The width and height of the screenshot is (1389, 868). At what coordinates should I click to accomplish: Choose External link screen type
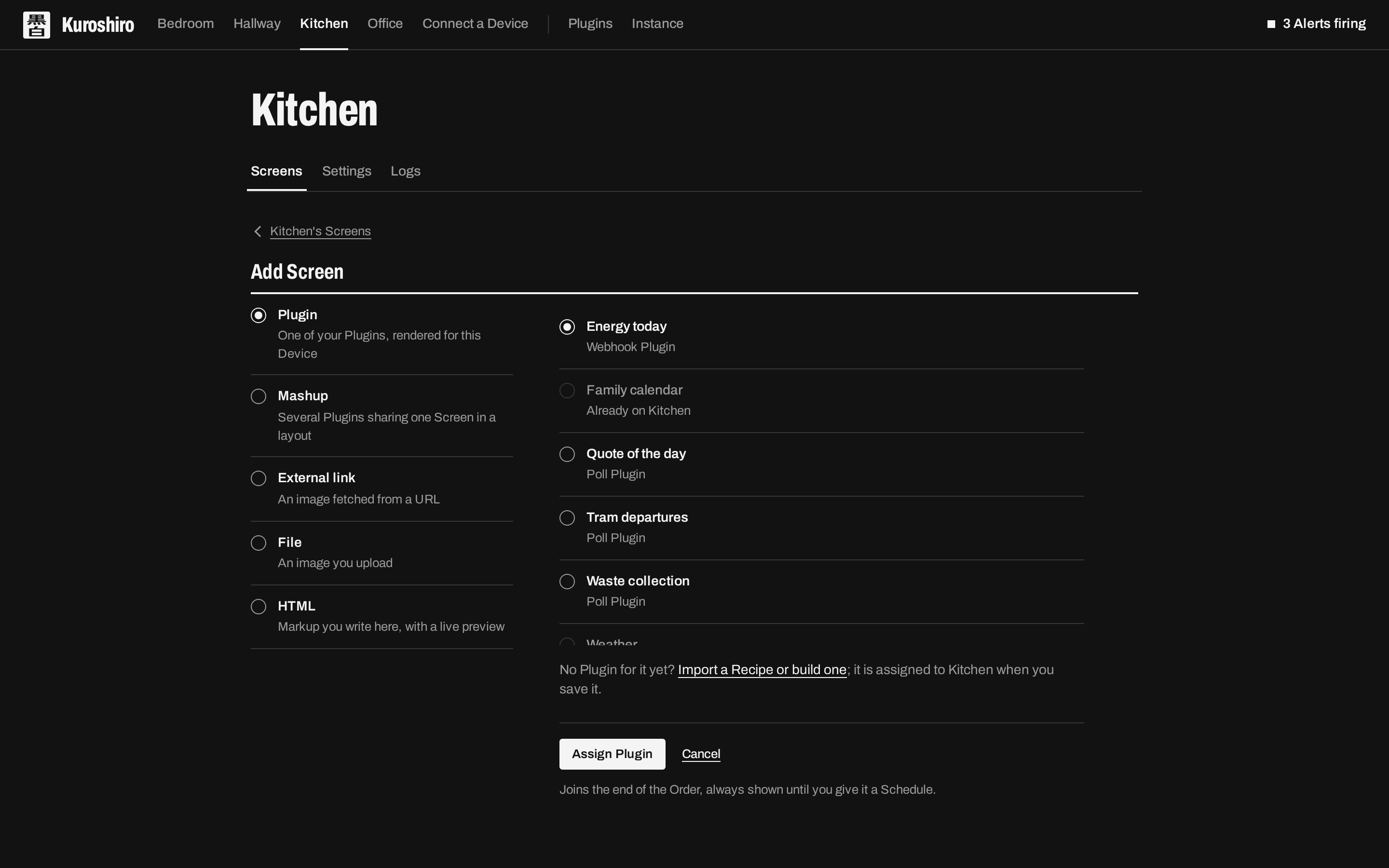[259, 479]
